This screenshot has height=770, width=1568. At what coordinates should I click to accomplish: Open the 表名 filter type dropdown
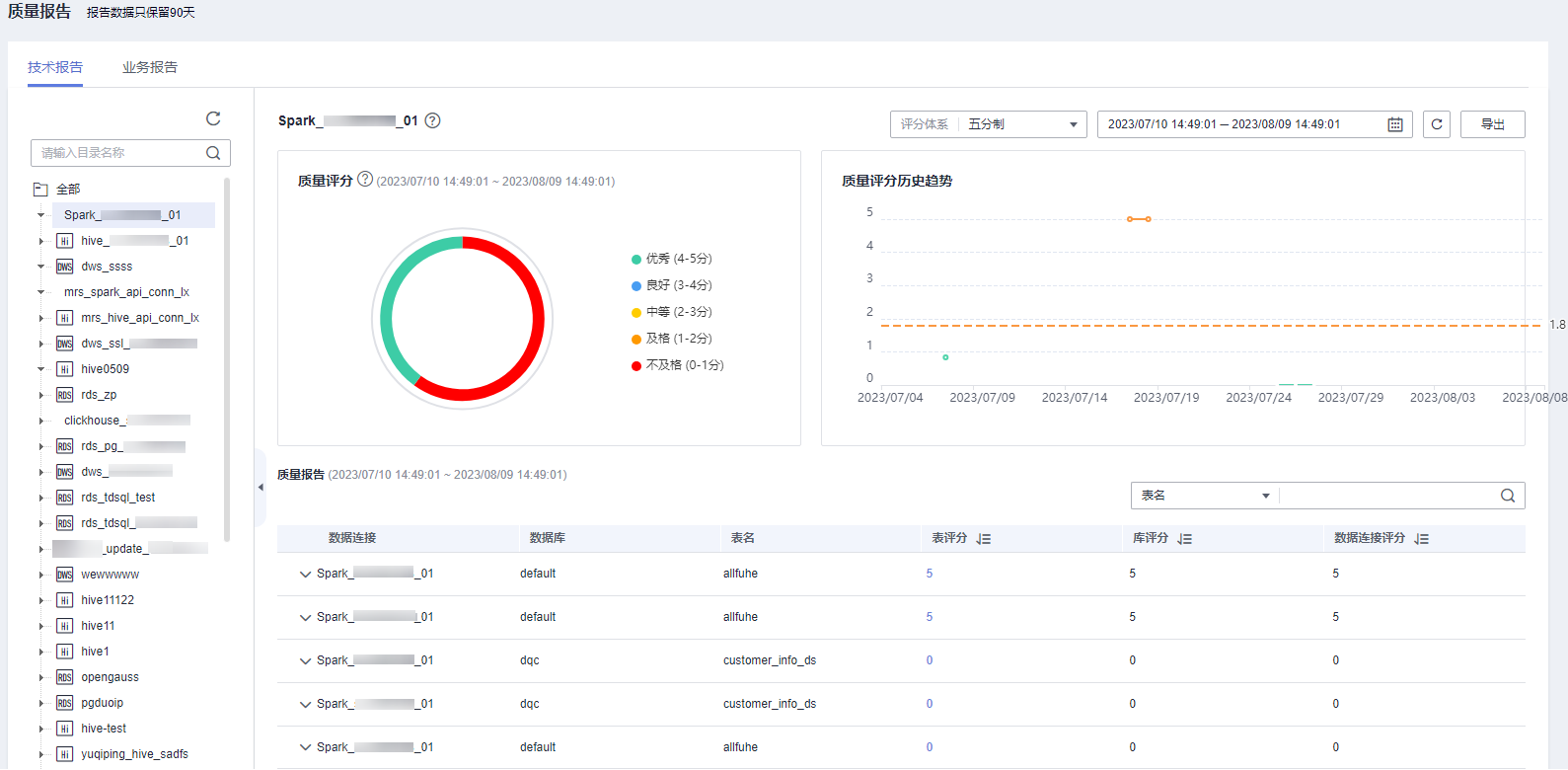[x=1205, y=496]
